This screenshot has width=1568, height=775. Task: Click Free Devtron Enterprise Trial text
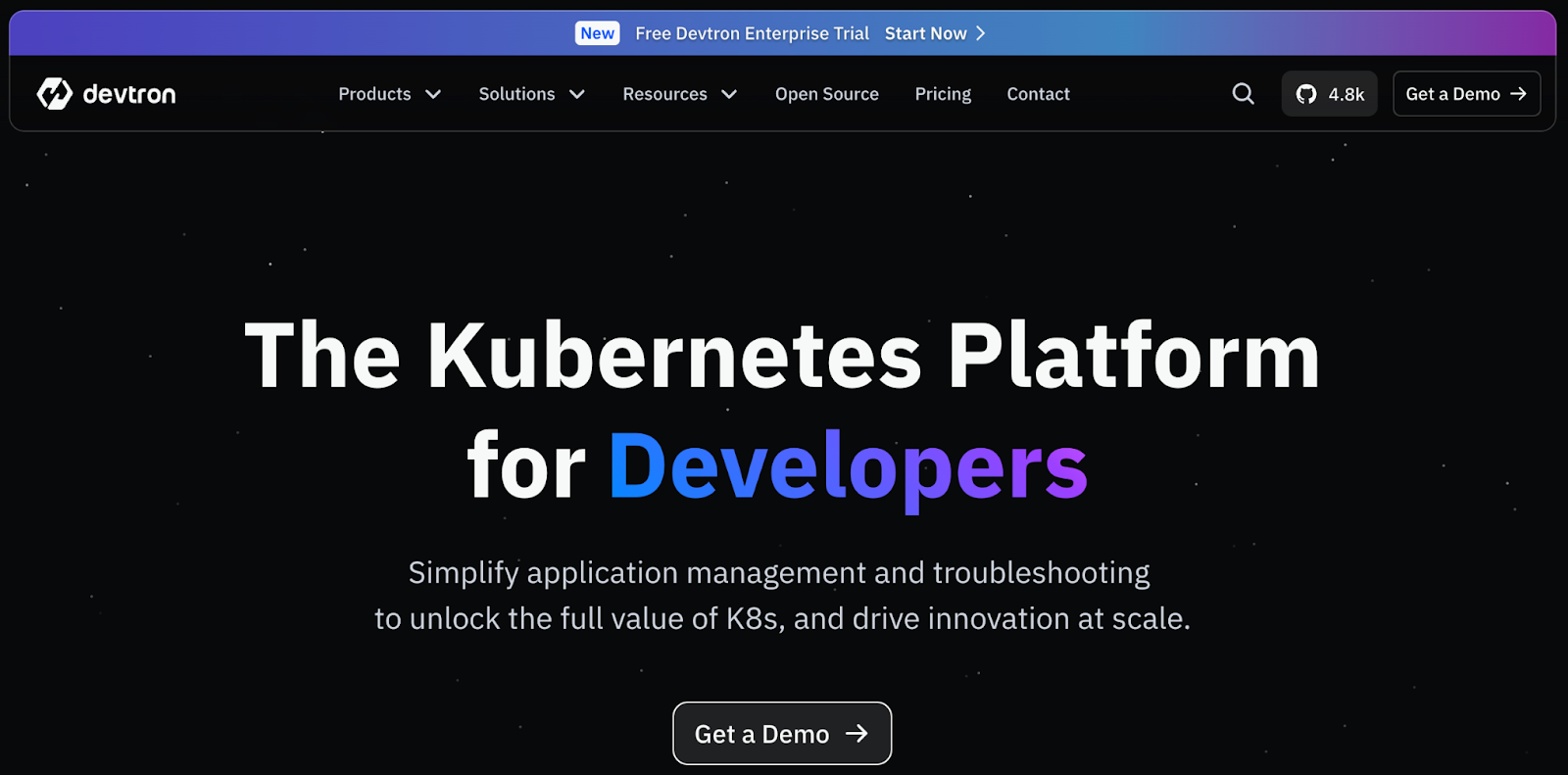click(752, 33)
